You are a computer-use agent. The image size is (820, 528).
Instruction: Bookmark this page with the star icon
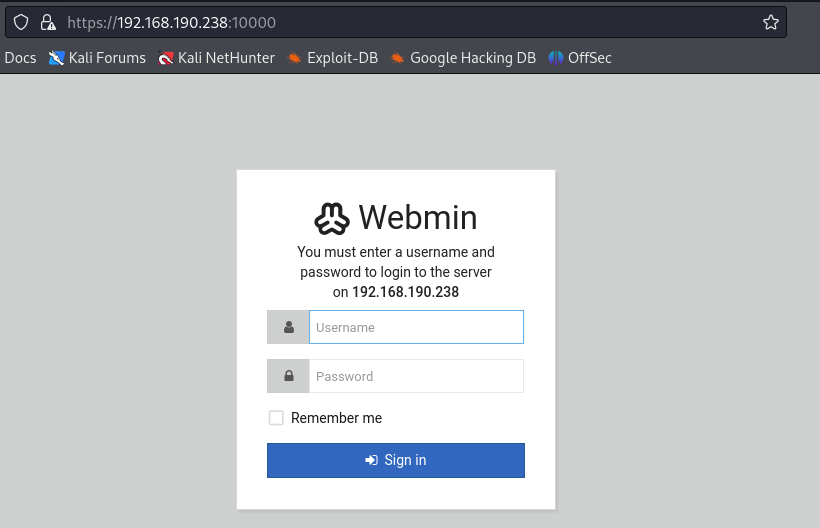point(770,22)
